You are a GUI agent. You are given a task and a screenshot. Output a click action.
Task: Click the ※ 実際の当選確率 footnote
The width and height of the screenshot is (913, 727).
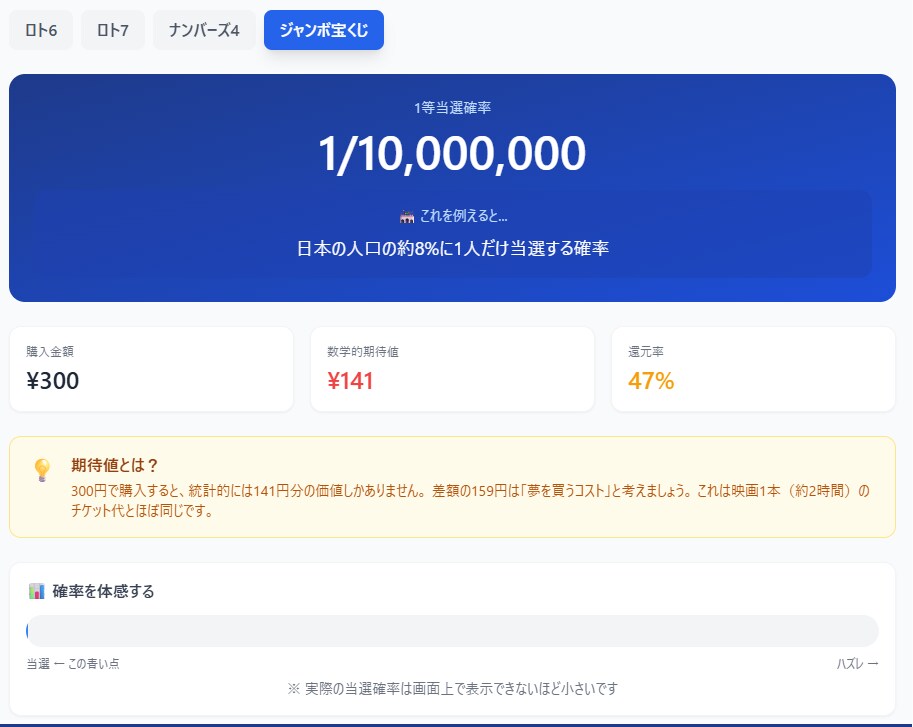[452, 689]
